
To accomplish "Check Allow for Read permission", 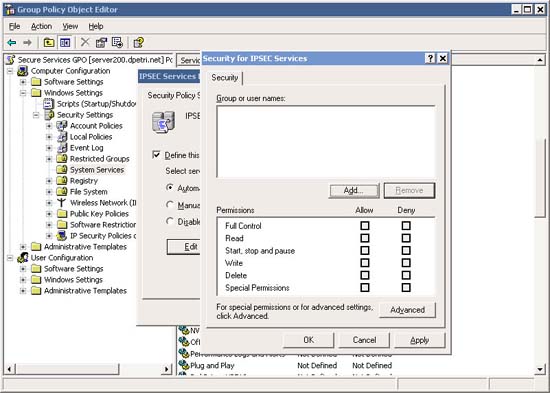I will click(x=365, y=238).
